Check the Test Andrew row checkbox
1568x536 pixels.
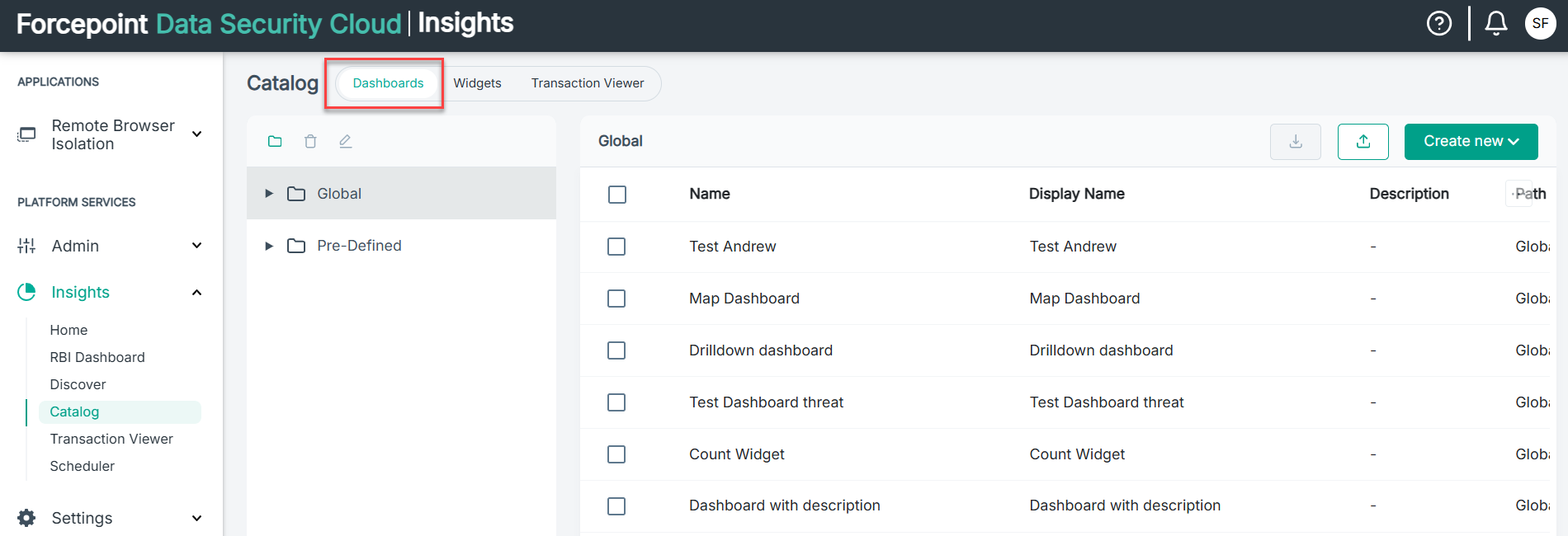616,247
